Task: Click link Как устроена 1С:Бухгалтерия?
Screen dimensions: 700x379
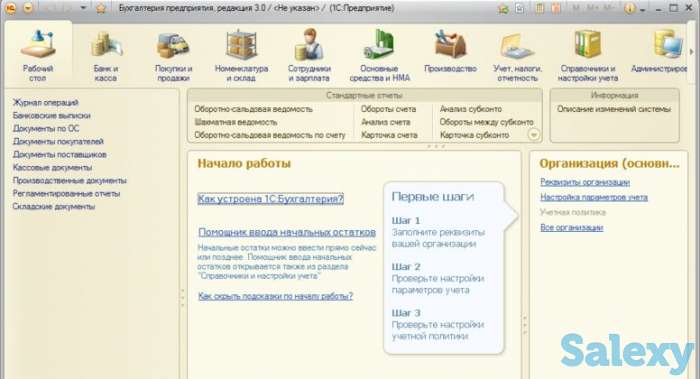Action: pos(271,199)
